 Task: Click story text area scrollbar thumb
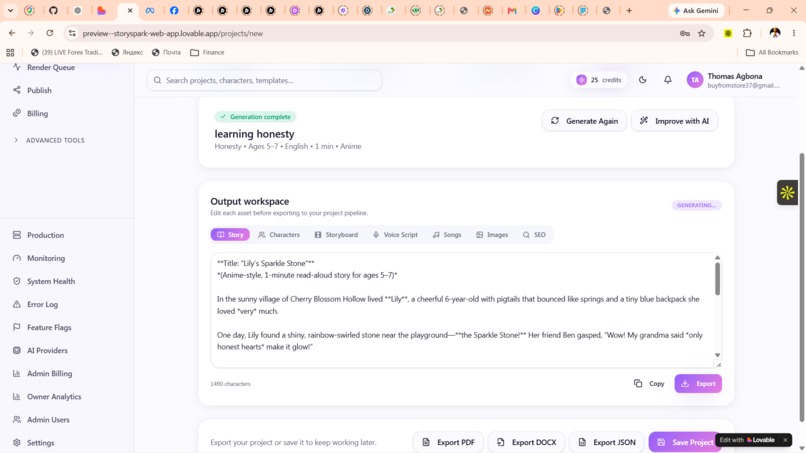click(x=717, y=278)
